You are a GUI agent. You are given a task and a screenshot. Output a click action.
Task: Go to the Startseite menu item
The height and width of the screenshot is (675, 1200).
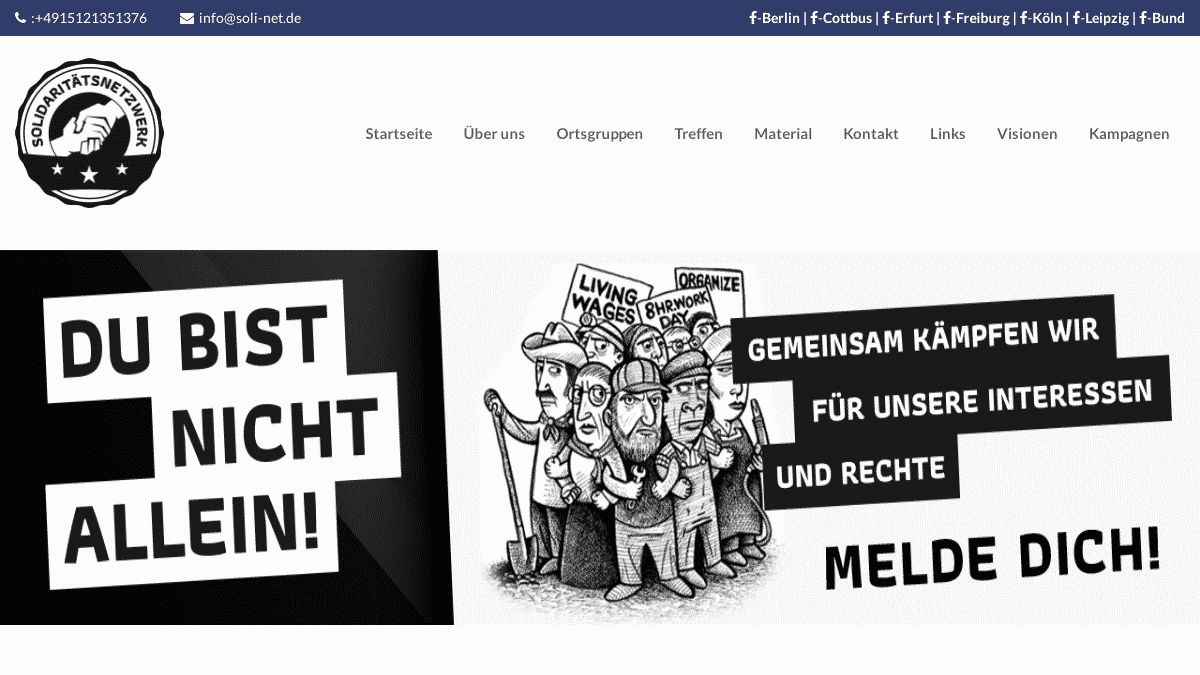(399, 133)
